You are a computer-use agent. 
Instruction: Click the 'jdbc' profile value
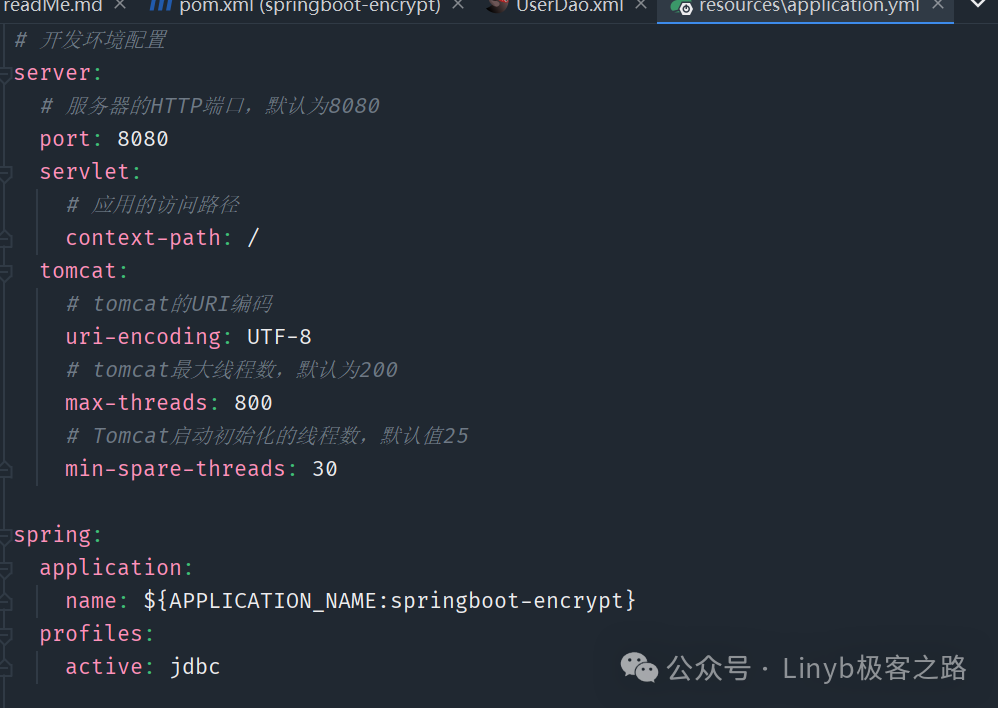195,667
